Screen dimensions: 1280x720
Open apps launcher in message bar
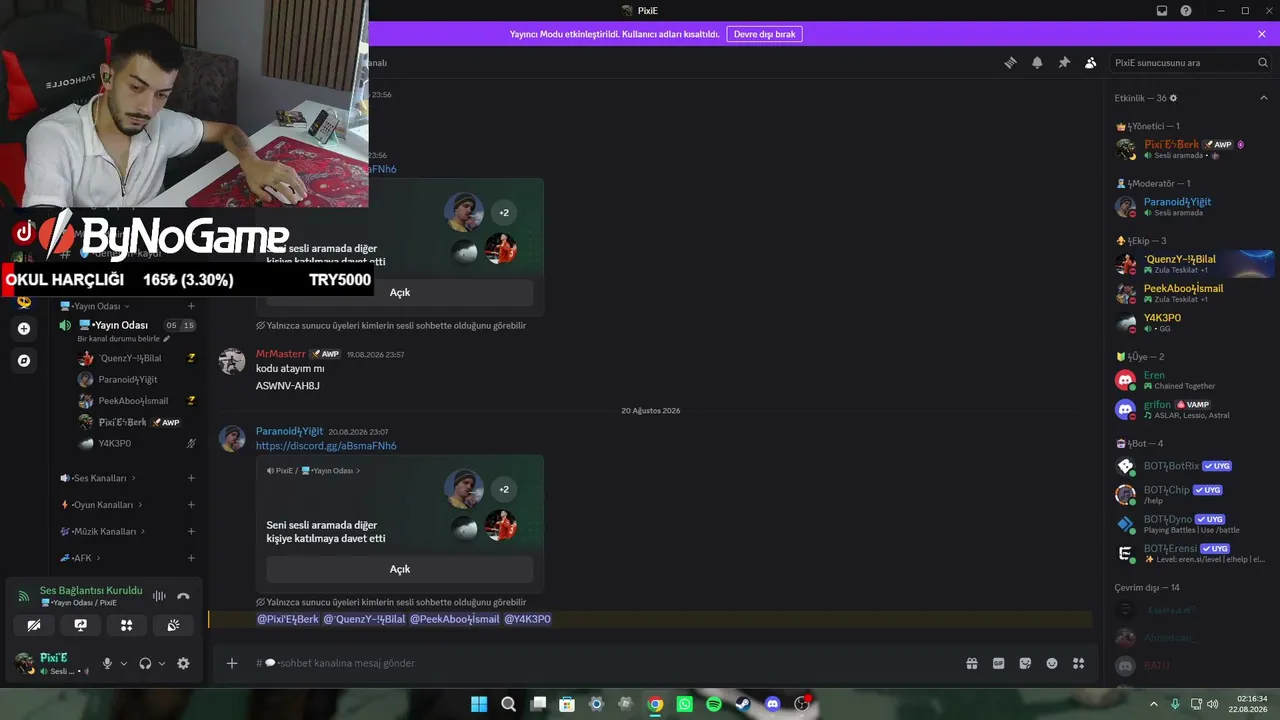(x=1078, y=663)
